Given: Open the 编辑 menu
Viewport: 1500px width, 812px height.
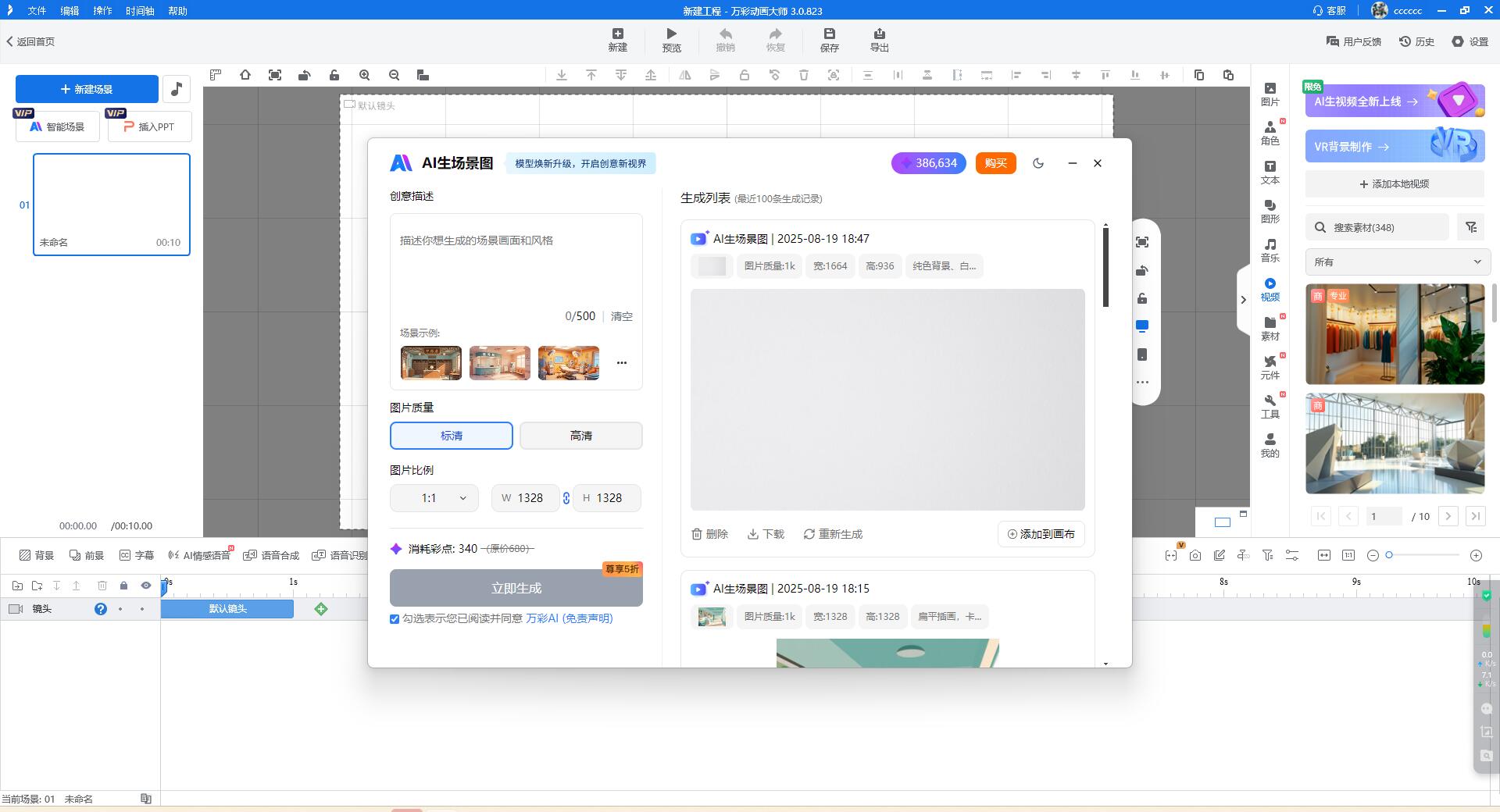Looking at the screenshot, I should pos(70,11).
